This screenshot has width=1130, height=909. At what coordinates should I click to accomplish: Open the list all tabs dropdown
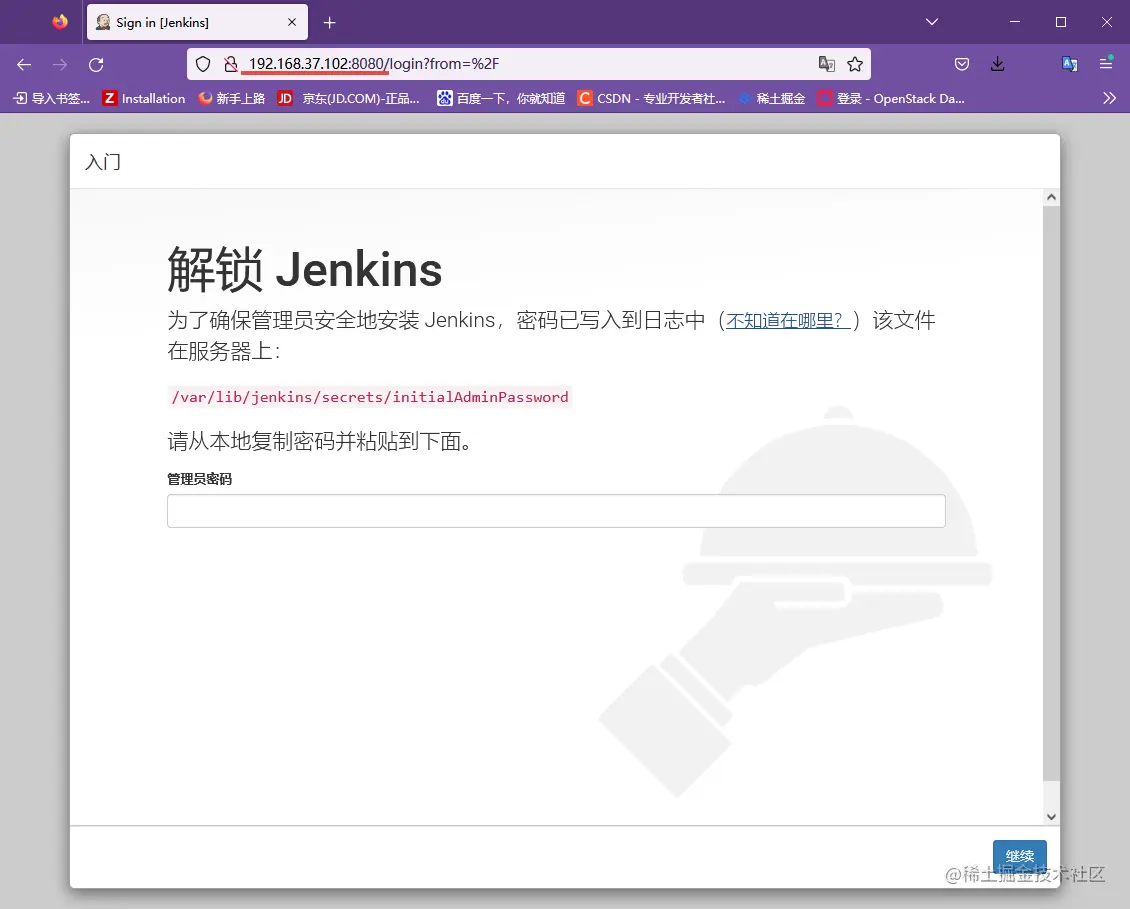[x=932, y=22]
